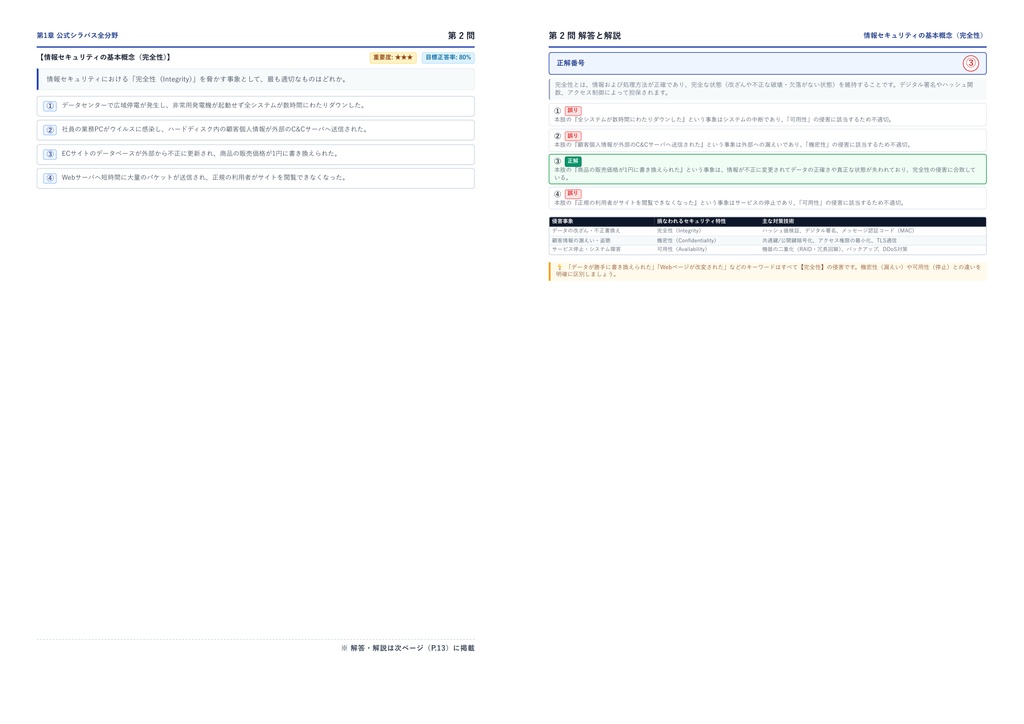Click the 【情報セキュリティの基本概念（完全性）】 title
The width and height of the screenshot is (1024, 724).
(104, 57)
